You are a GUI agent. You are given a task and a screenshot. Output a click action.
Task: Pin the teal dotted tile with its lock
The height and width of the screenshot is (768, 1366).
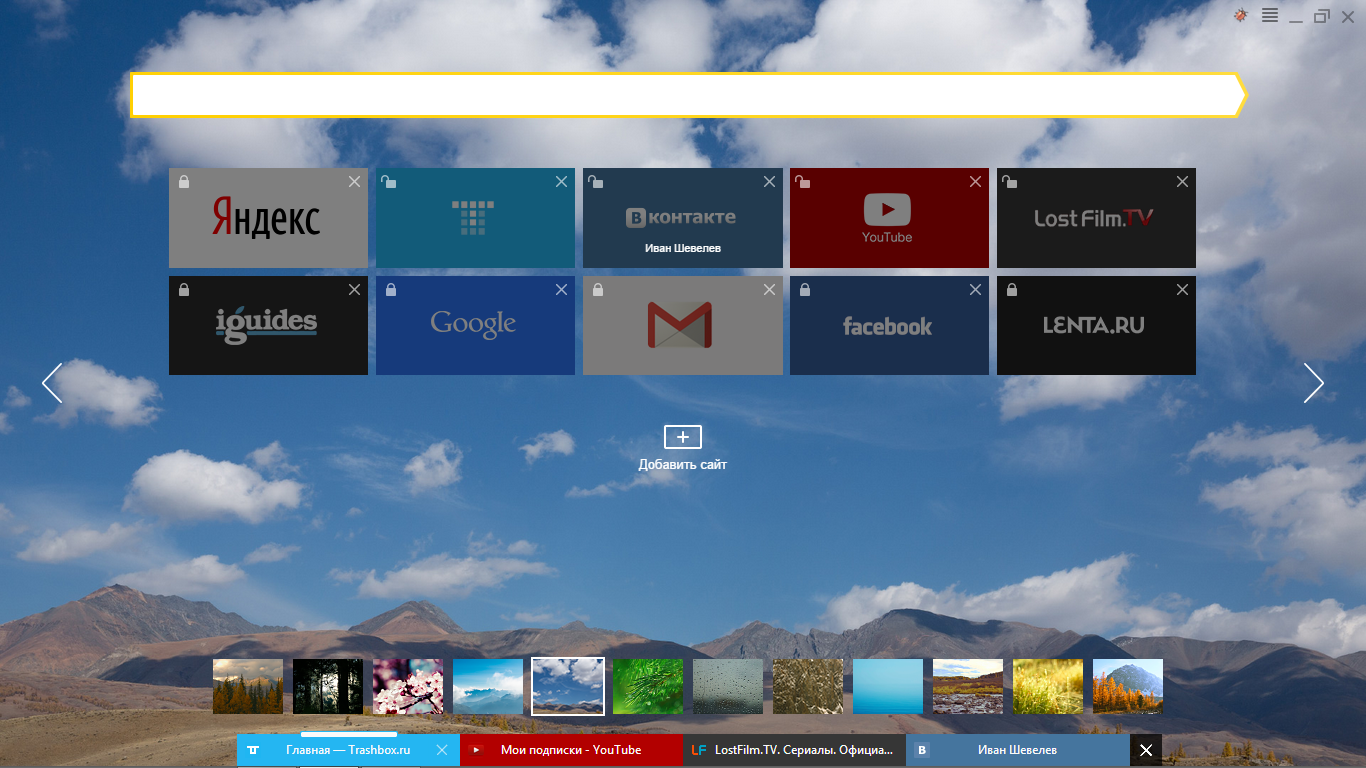[x=390, y=182]
